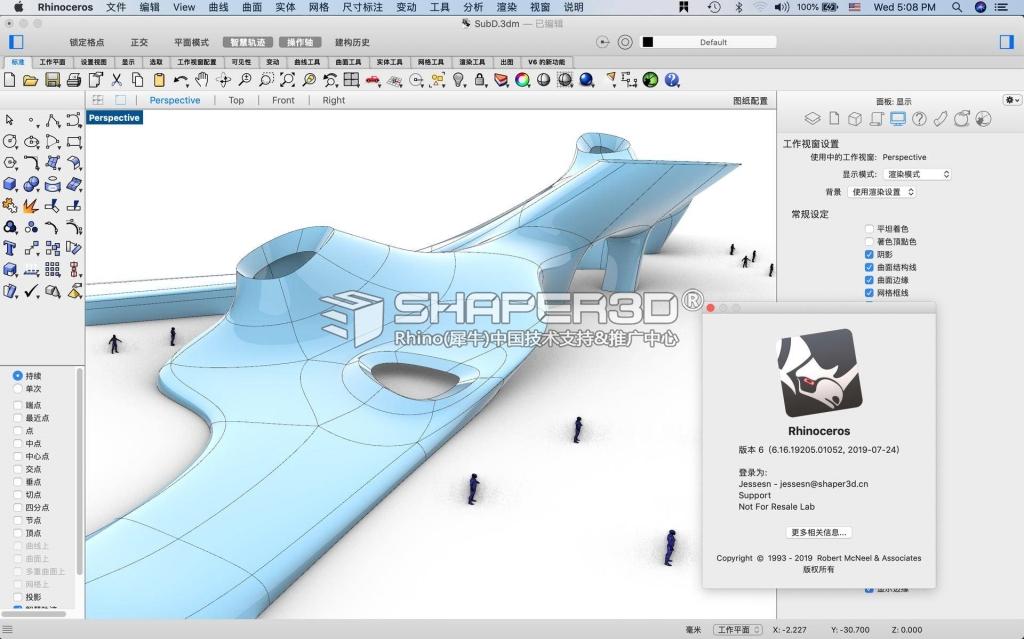1024x639 pixels.
Task: Click the black layer color swatch
Action: pyautogui.click(x=648, y=42)
